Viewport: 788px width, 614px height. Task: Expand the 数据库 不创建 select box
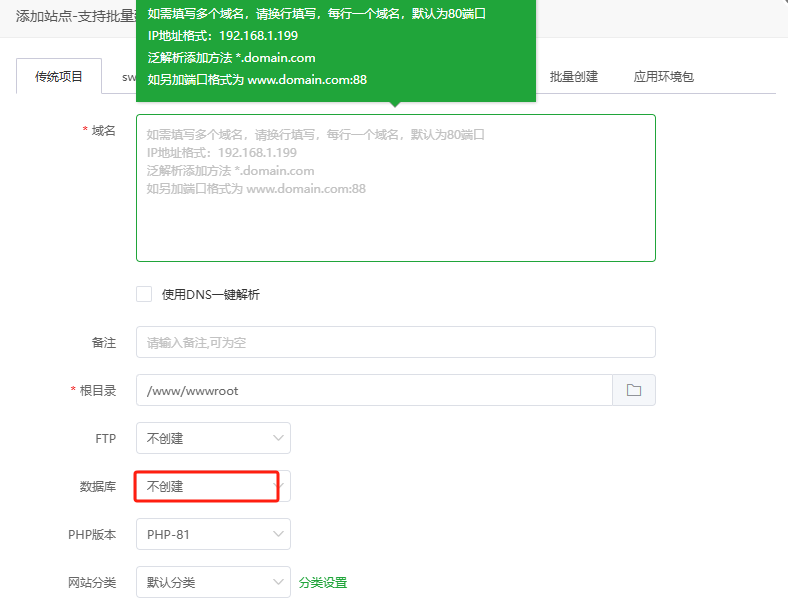point(205,487)
